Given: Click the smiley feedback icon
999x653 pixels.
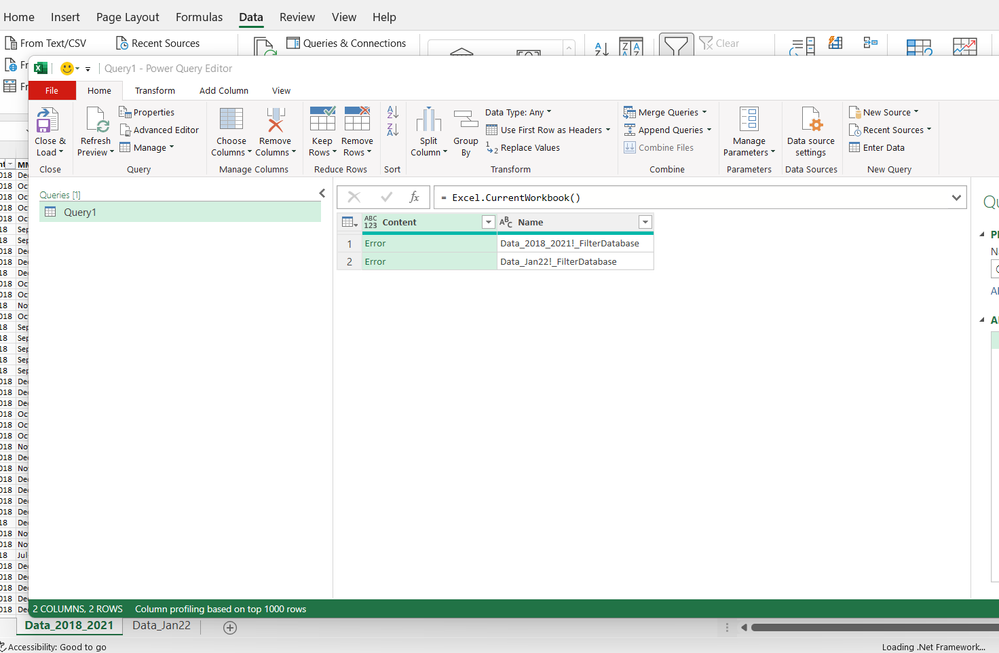Looking at the screenshot, I should pyautogui.click(x=67, y=68).
